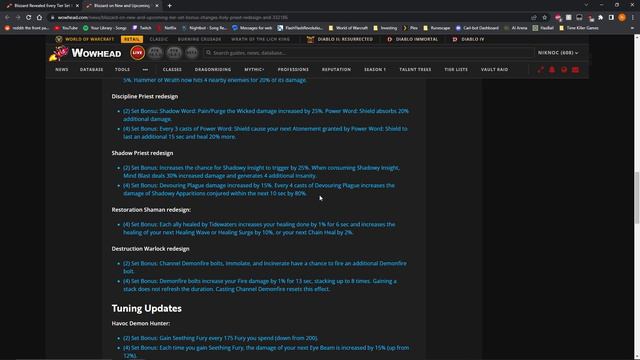Open Chrome profile avatar
The image size is (640, 360).
point(622,18)
